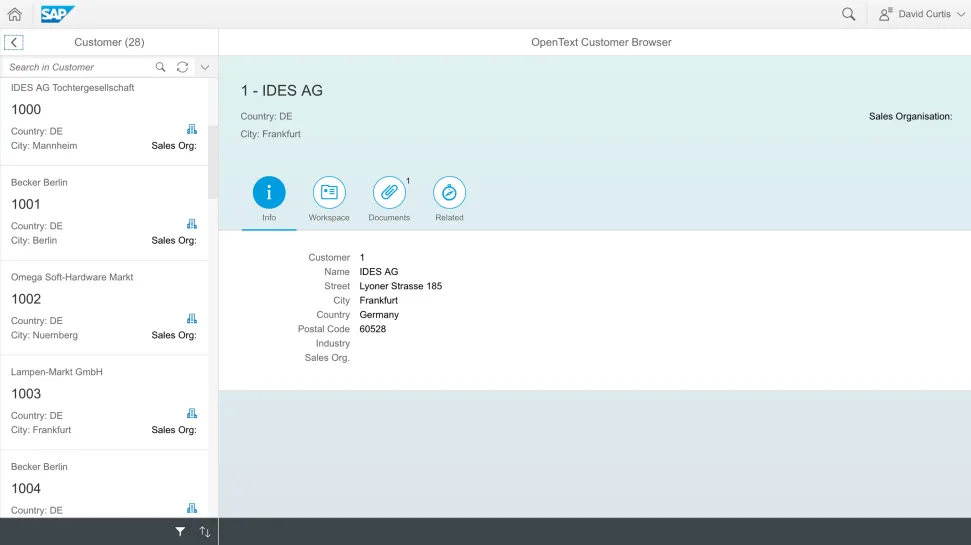Screen dimensions: 971x545
Task: Open sort icon in bottom toolbar
Action: [x=205, y=532]
